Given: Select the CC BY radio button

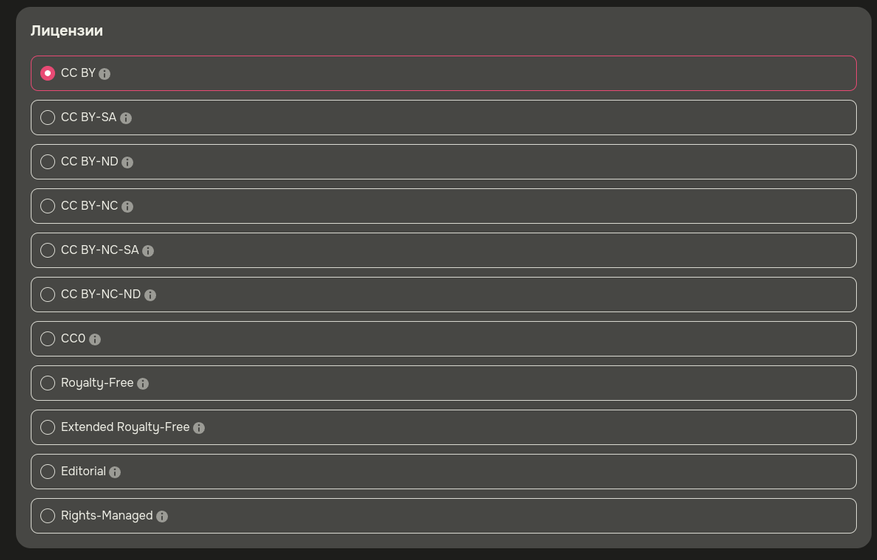Looking at the screenshot, I should 47,74.
